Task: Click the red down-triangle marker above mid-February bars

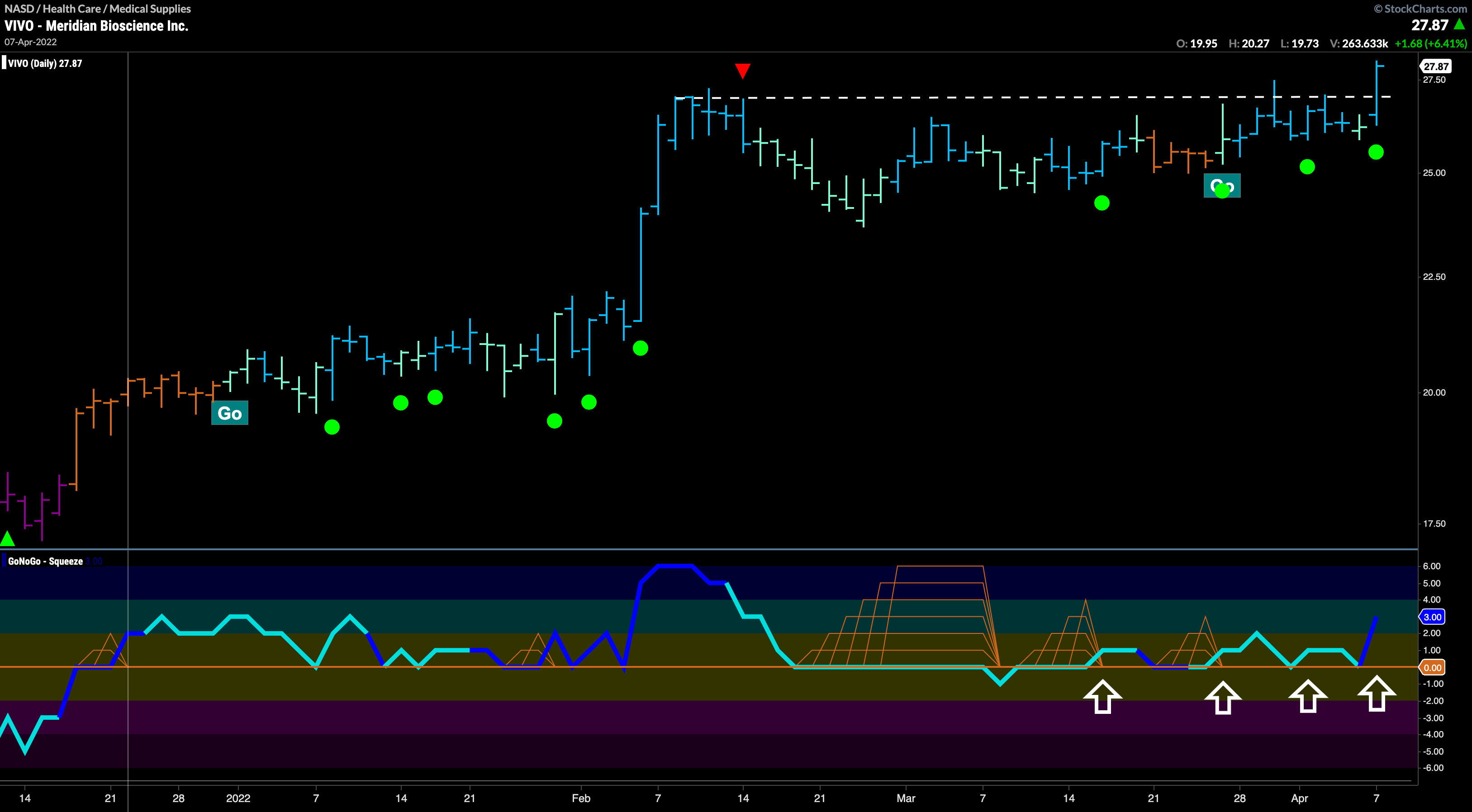Action: click(x=742, y=71)
